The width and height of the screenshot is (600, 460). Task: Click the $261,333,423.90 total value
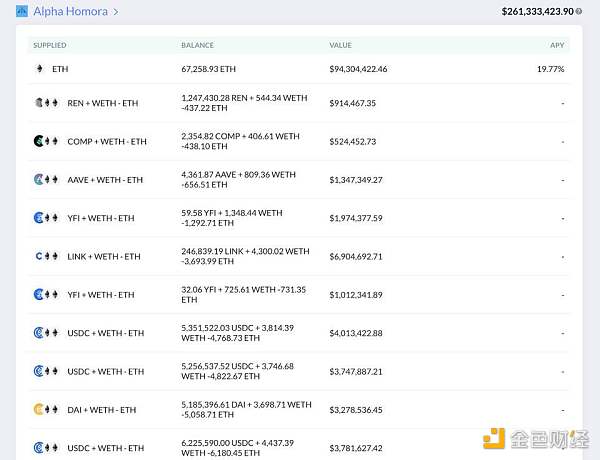(537, 12)
